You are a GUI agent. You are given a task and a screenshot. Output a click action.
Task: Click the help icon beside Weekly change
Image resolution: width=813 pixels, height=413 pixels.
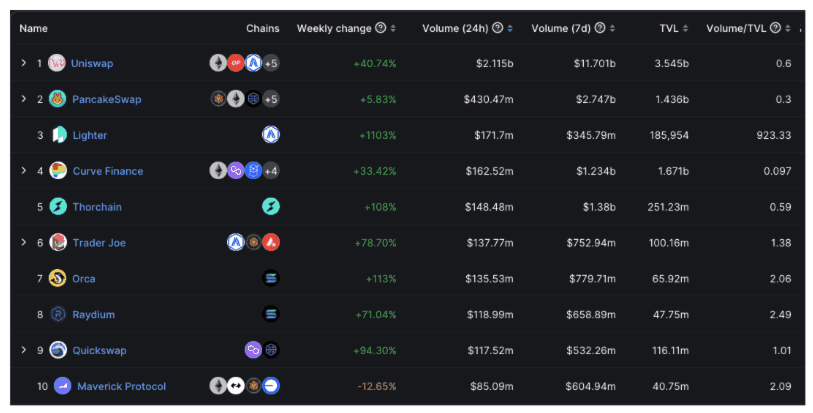click(x=380, y=28)
